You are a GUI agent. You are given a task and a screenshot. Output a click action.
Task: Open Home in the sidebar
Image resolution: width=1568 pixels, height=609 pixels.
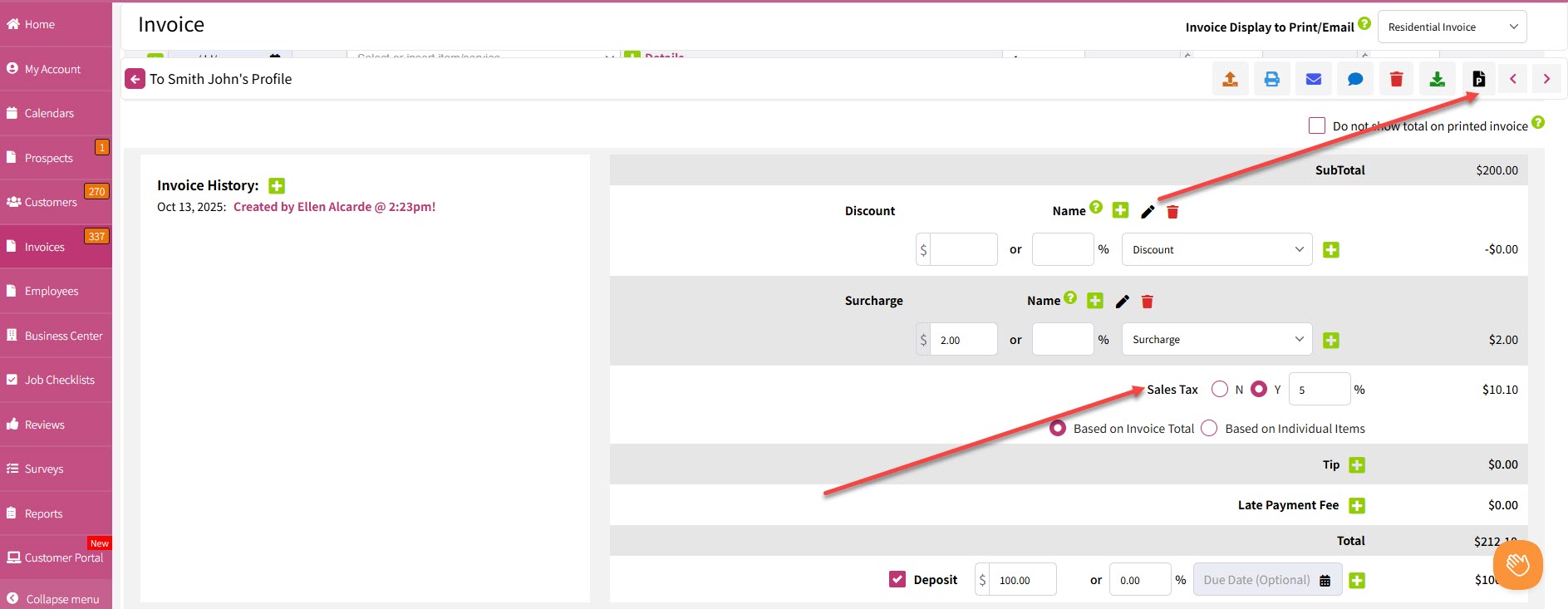[x=56, y=24]
